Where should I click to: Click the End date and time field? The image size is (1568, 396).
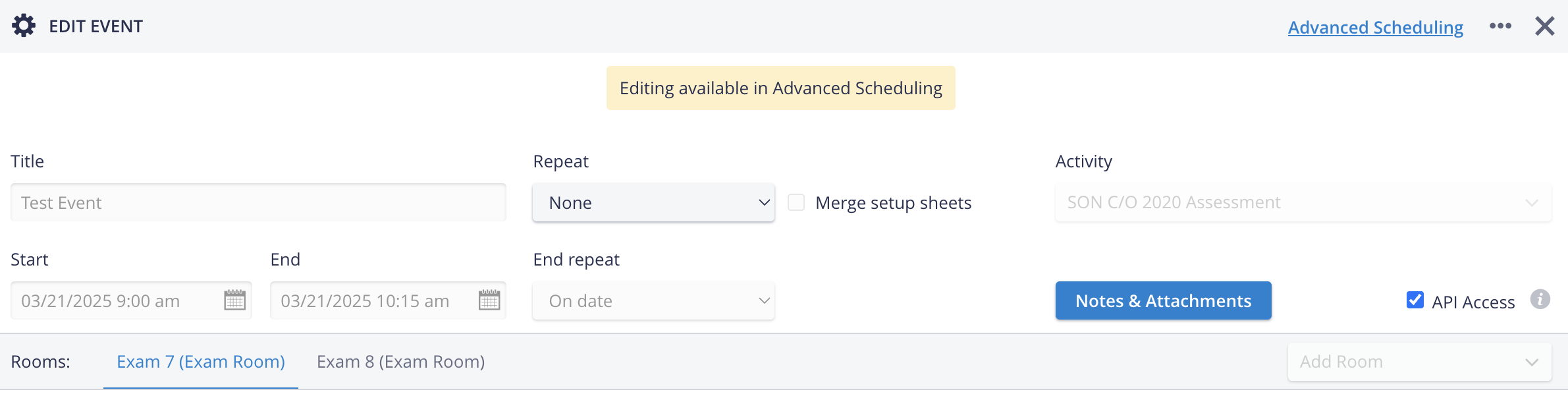click(x=388, y=300)
